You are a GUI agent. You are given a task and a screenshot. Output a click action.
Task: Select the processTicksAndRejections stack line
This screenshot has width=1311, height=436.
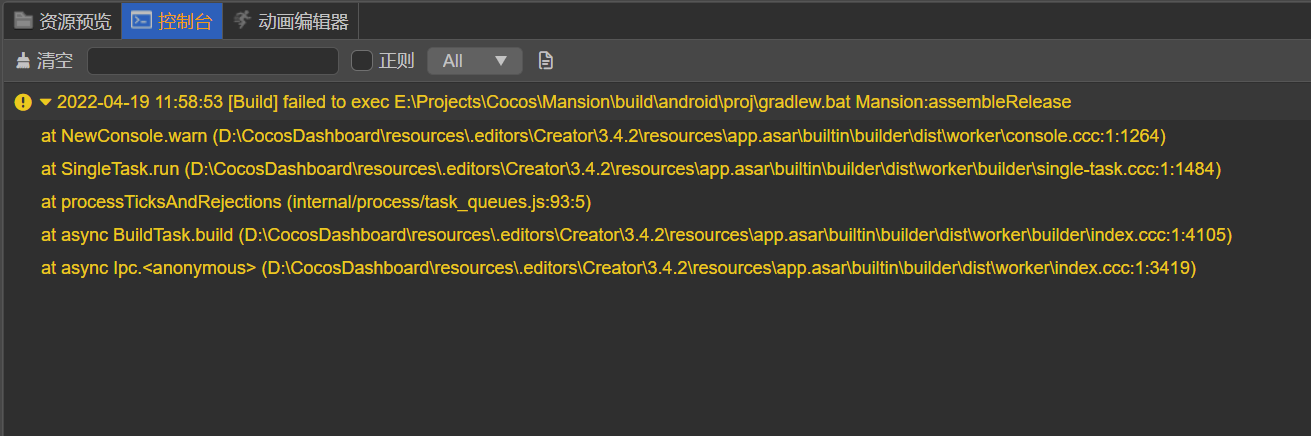pyautogui.click(x=316, y=202)
